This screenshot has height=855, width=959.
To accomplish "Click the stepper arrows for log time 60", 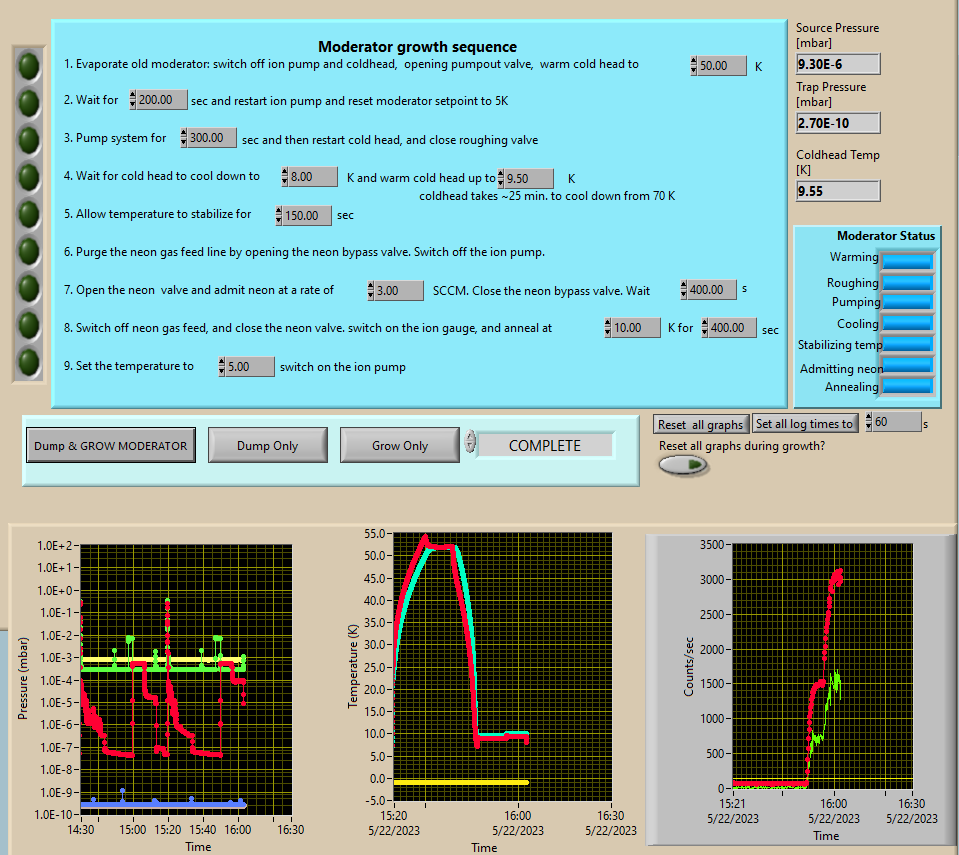I will [x=868, y=423].
